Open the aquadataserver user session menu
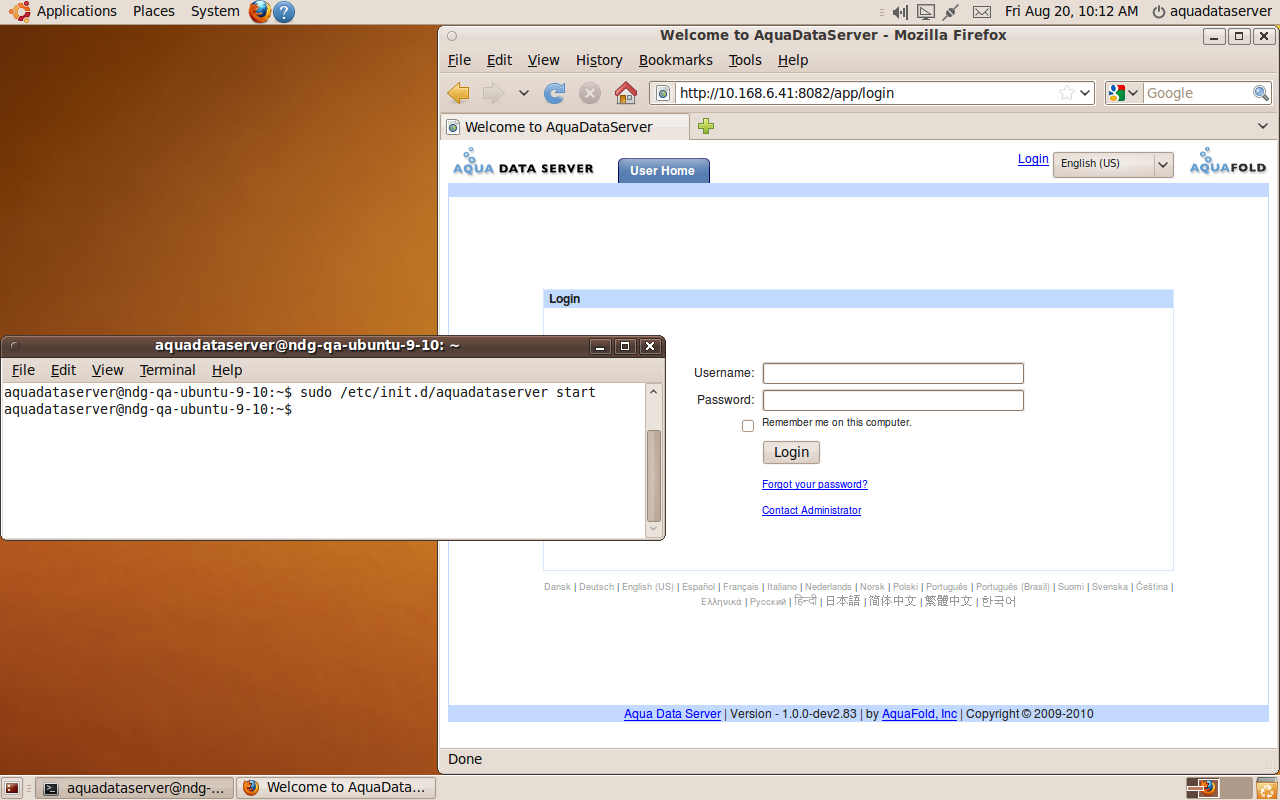This screenshot has height=800, width=1280. (1212, 11)
